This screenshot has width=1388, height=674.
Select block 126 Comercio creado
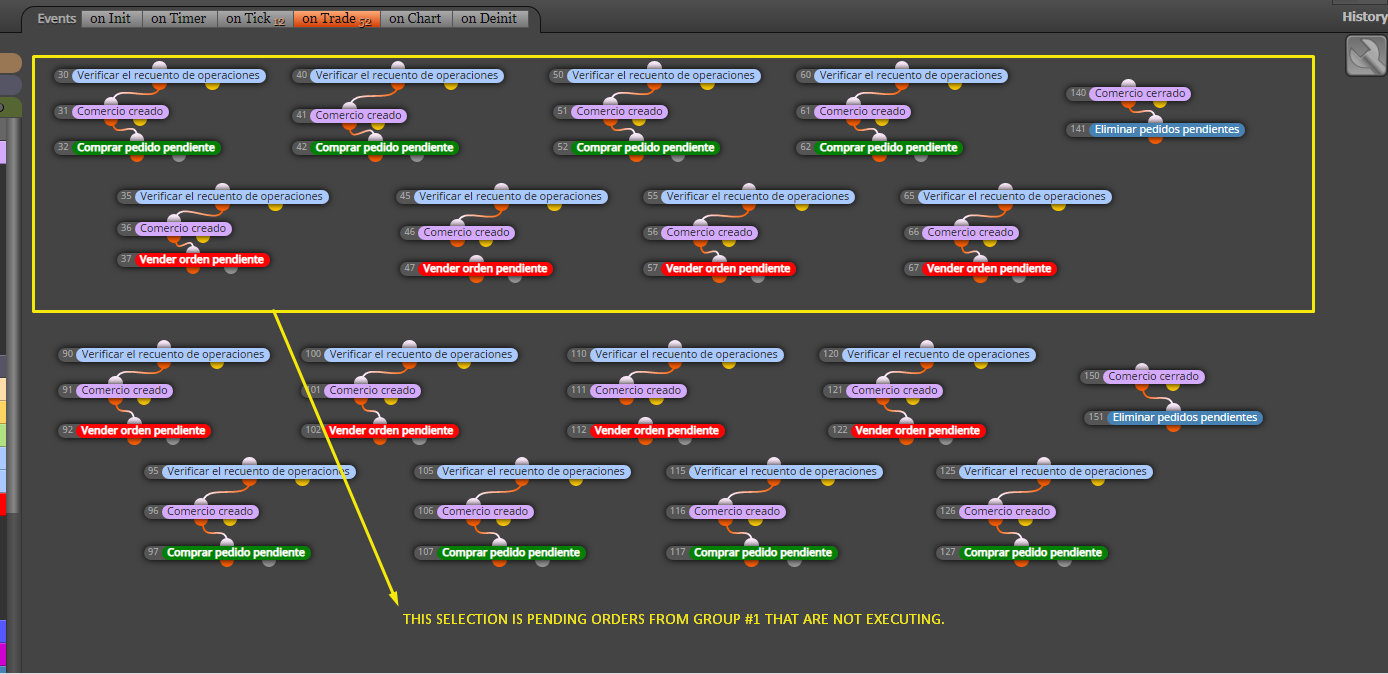click(996, 512)
